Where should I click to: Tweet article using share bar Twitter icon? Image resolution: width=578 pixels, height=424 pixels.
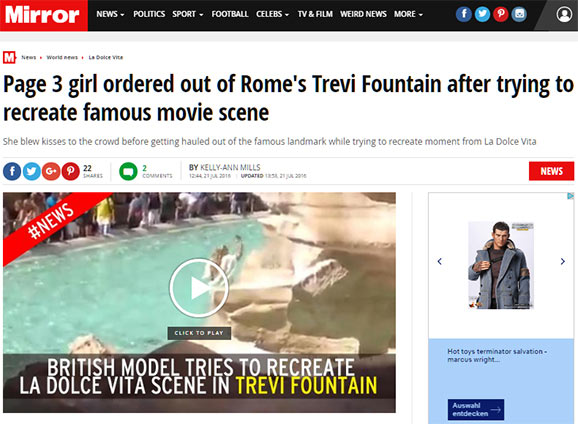(x=32, y=171)
